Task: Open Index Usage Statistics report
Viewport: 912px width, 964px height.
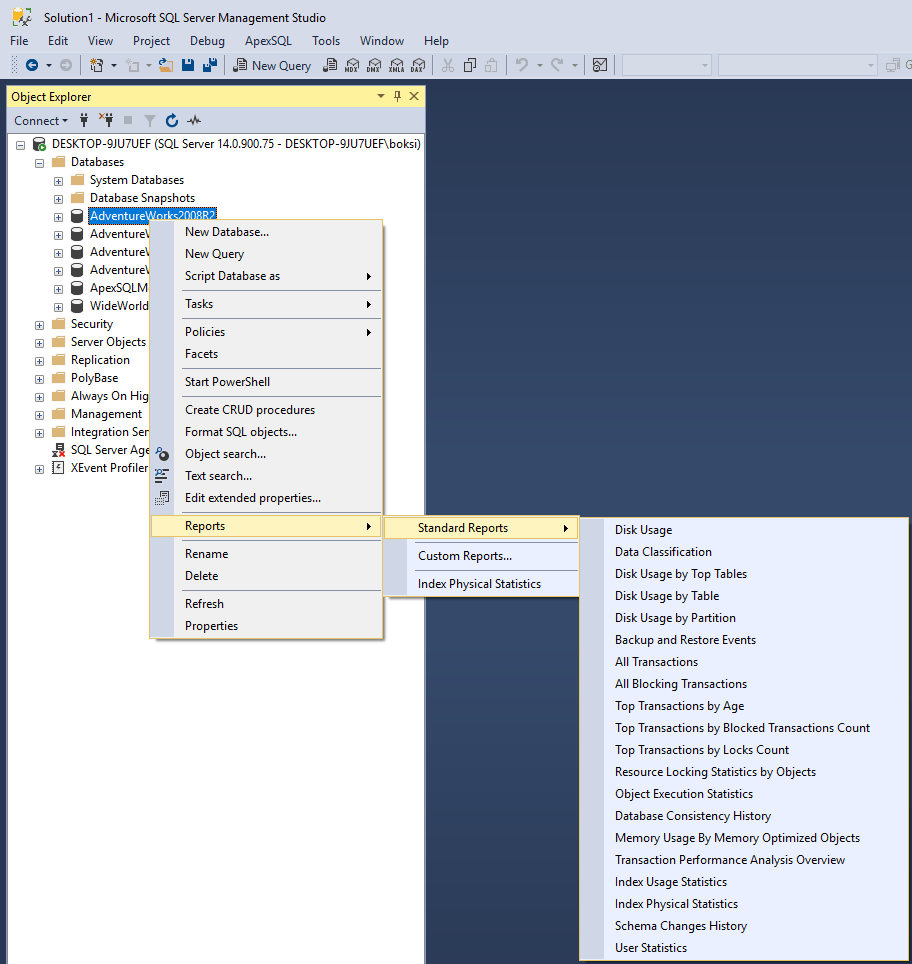Action: click(x=744, y=882)
